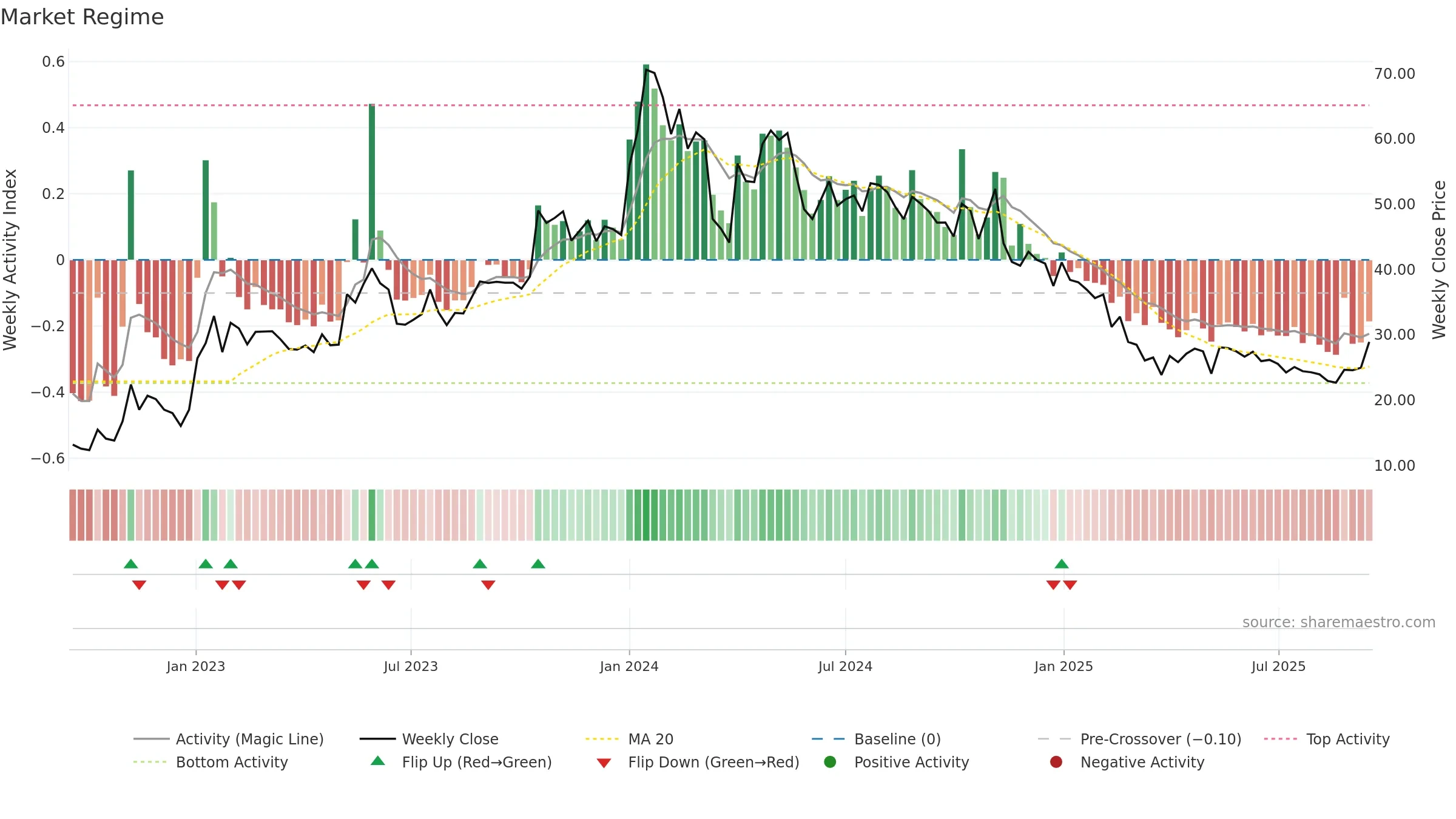The height and width of the screenshot is (819, 1456).
Task: Click the Weekly Close Price axis title
Action: click(x=1439, y=260)
